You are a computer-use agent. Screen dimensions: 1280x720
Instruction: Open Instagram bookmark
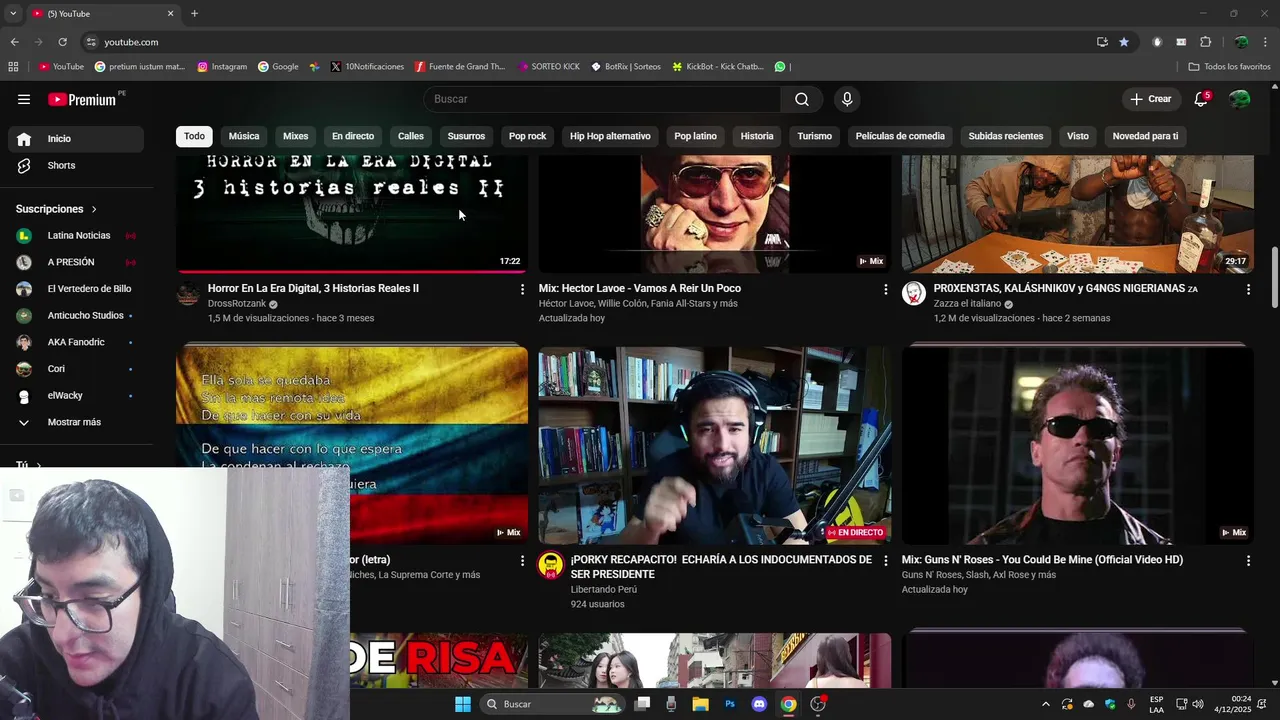click(222, 67)
